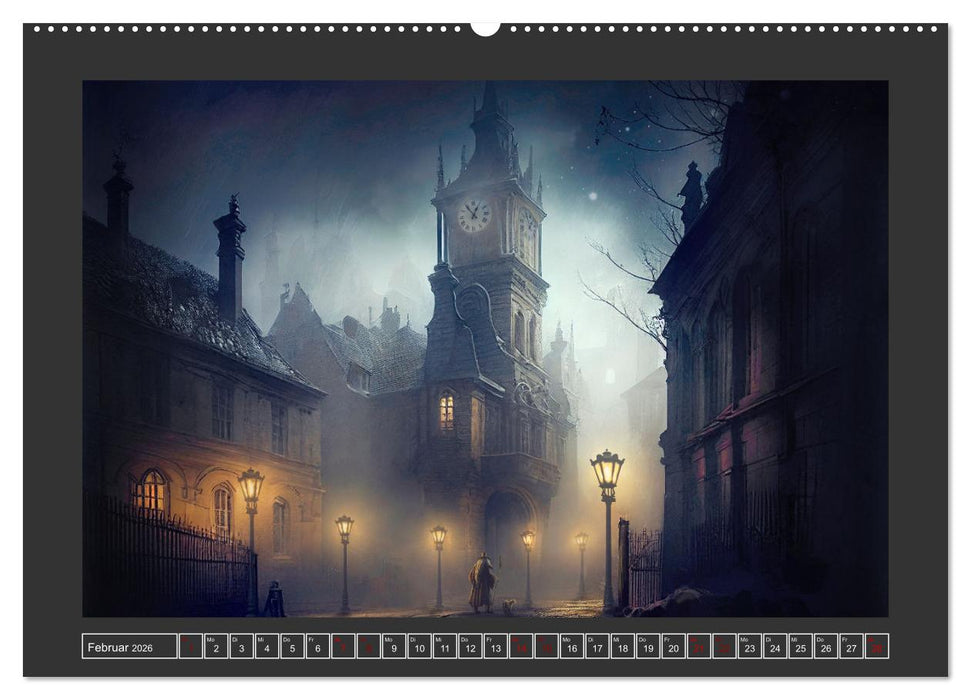Click the Do label above date 19
Viewport: 971px width, 700px height.
click(640, 640)
